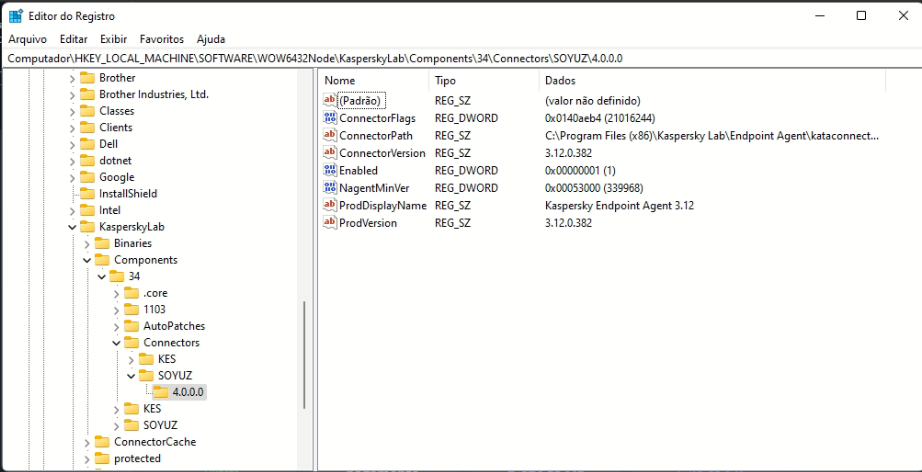Click the registry path address bar
Screen dimensions: 922x472
pos(461,58)
